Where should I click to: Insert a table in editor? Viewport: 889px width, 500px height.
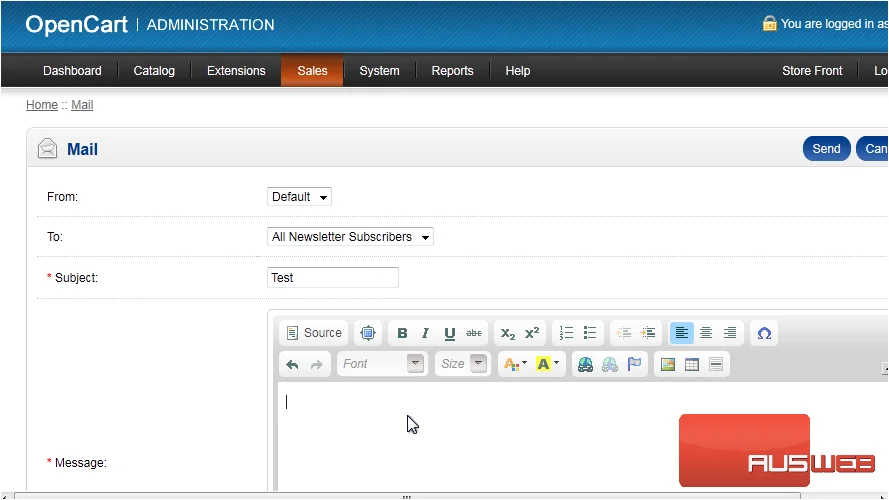point(692,365)
